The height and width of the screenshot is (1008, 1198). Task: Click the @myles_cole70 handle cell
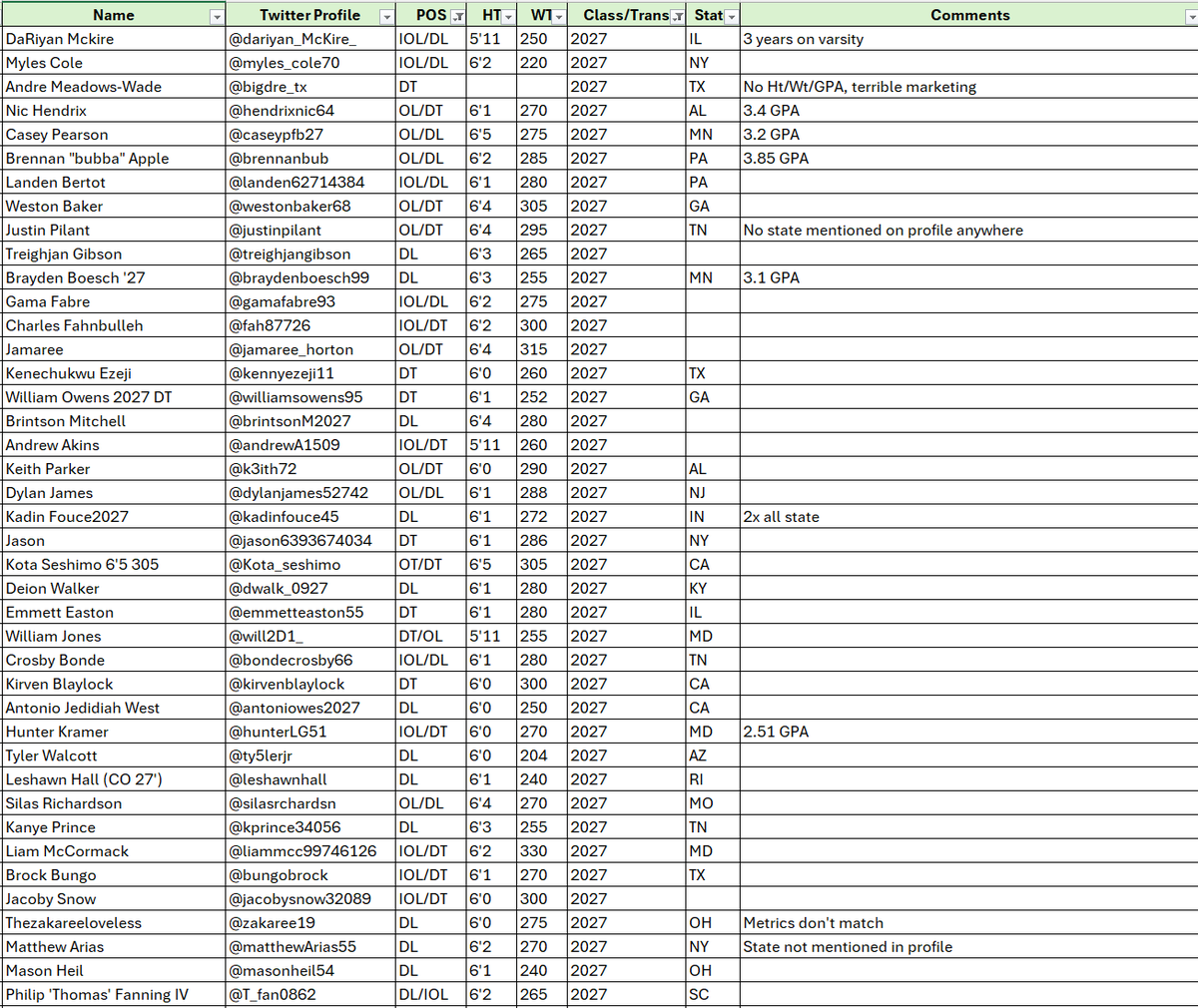(x=310, y=63)
